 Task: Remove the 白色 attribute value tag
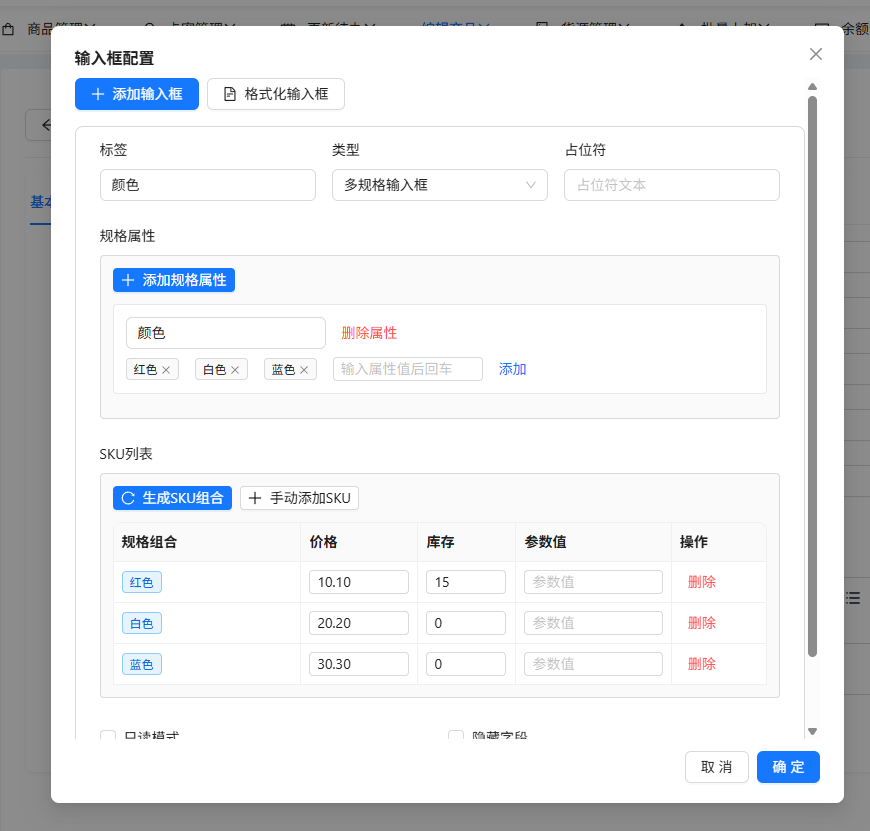pos(235,370)
